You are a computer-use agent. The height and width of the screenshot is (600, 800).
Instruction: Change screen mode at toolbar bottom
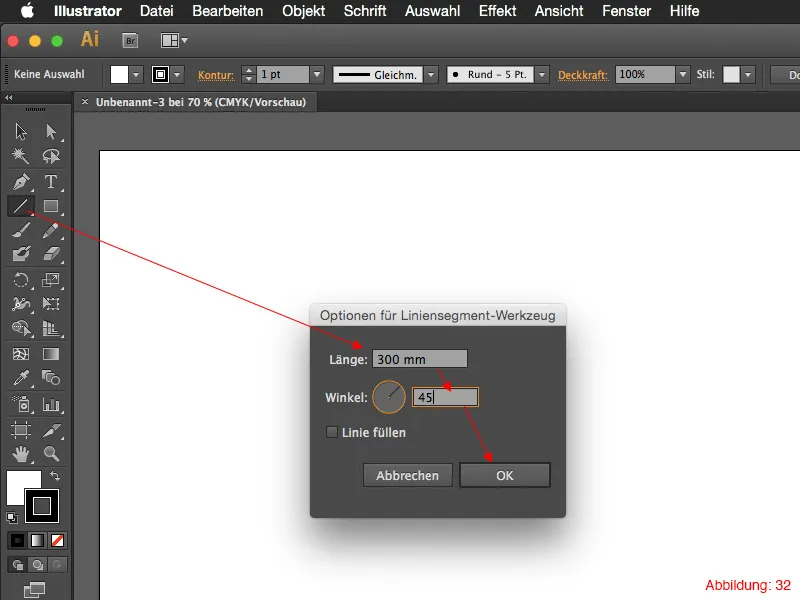[35, 590]
